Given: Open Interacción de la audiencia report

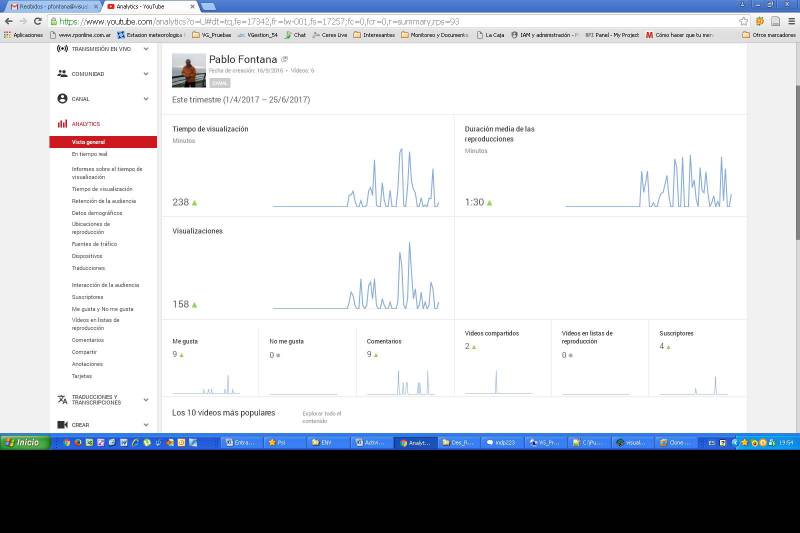Looking at the screenshot, I should pyautogui.click(x=105, y=285).
